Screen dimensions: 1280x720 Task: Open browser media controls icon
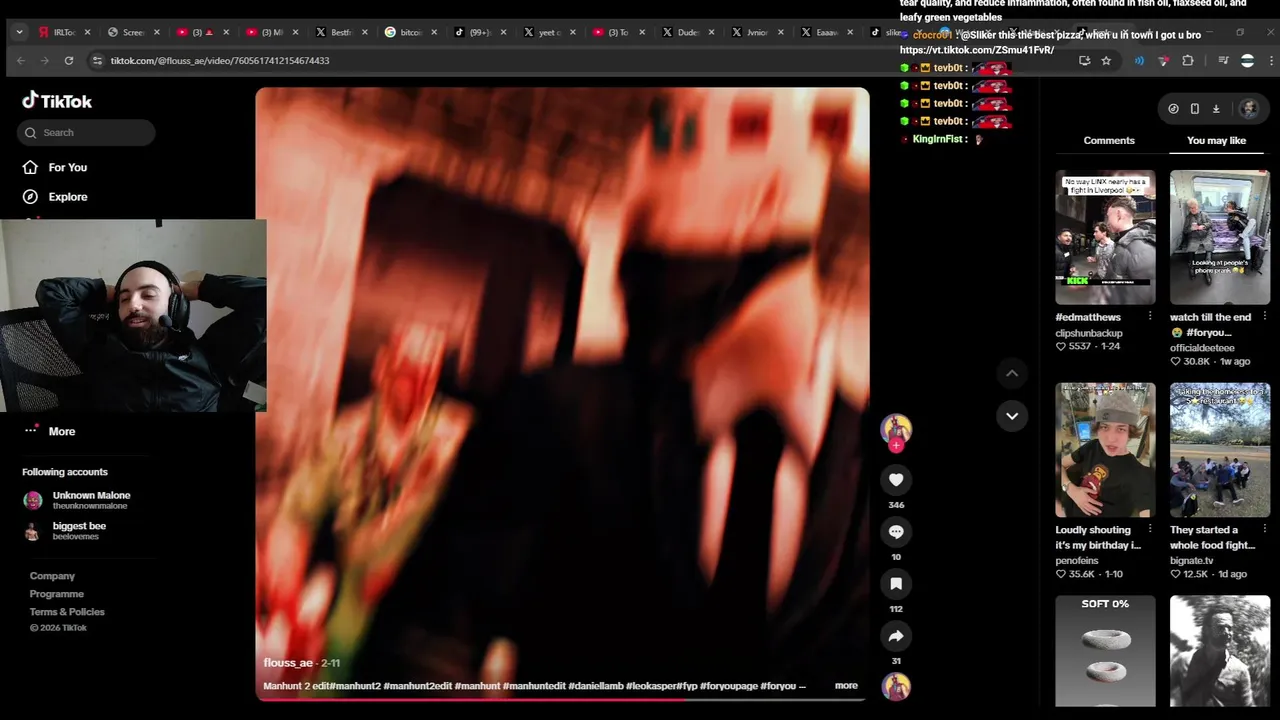1223,61
